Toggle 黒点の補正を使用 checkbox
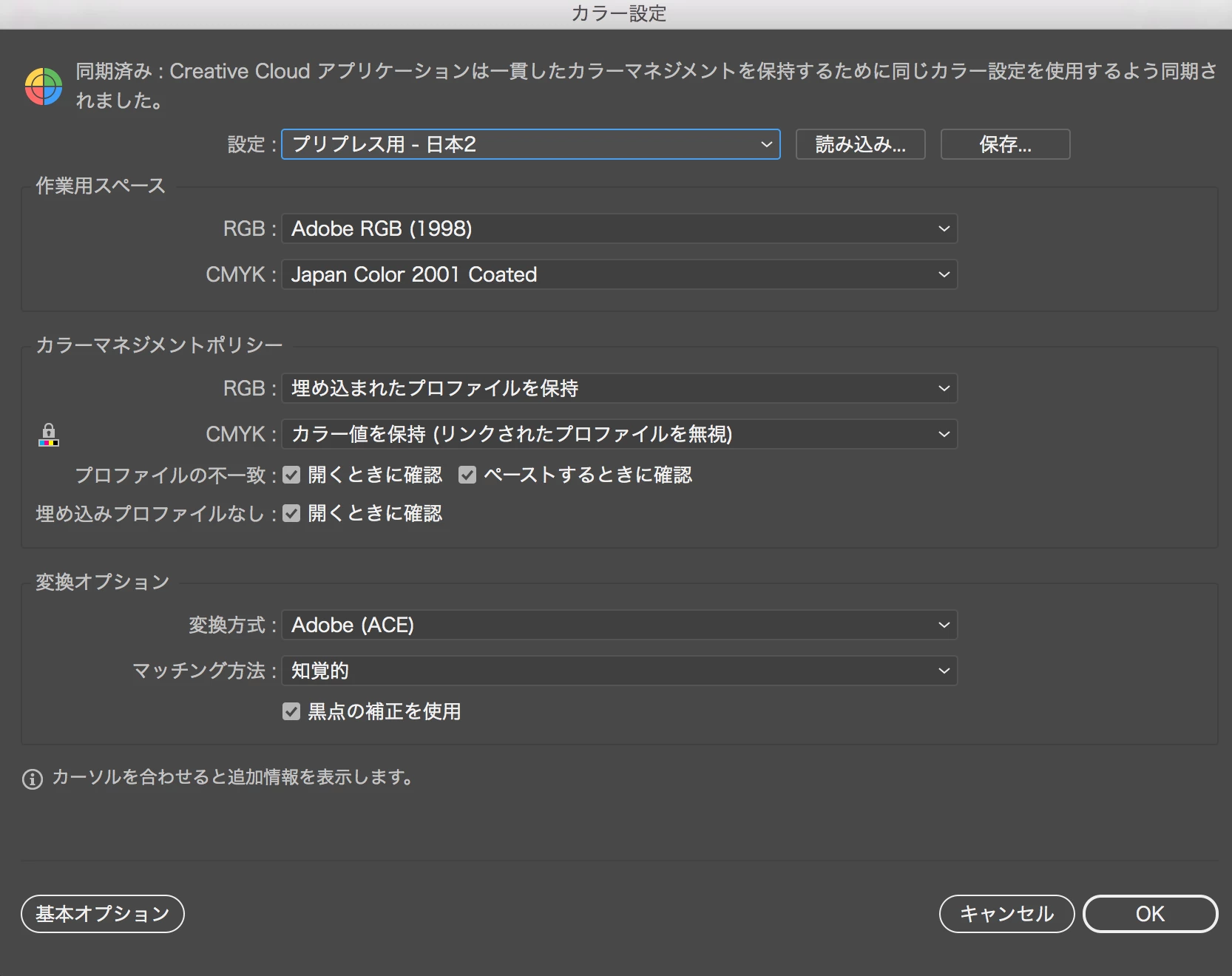This screenshot has height=976, width=1232. click(x=291, y=711)
